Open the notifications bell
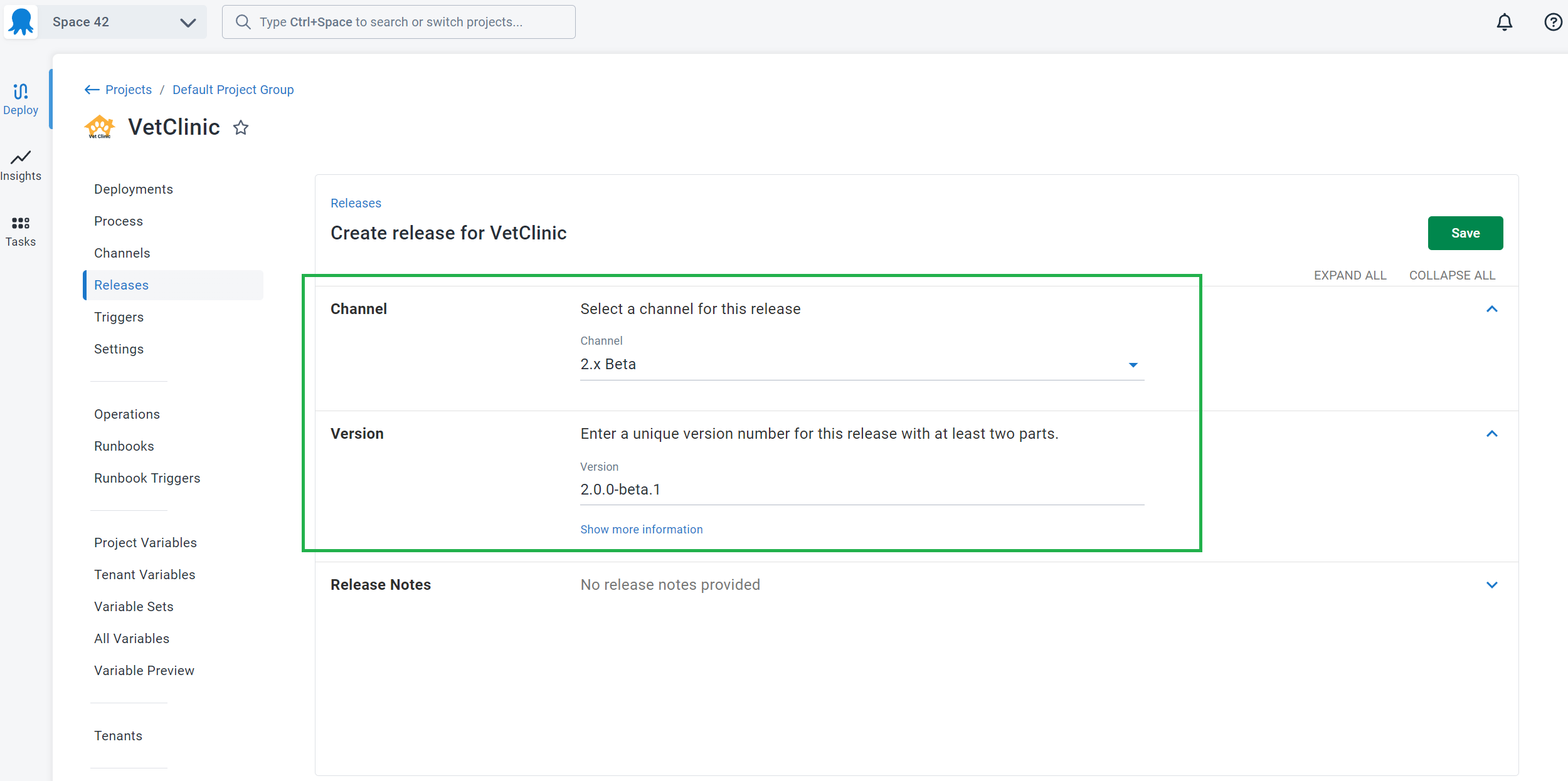 [1504, 22]
